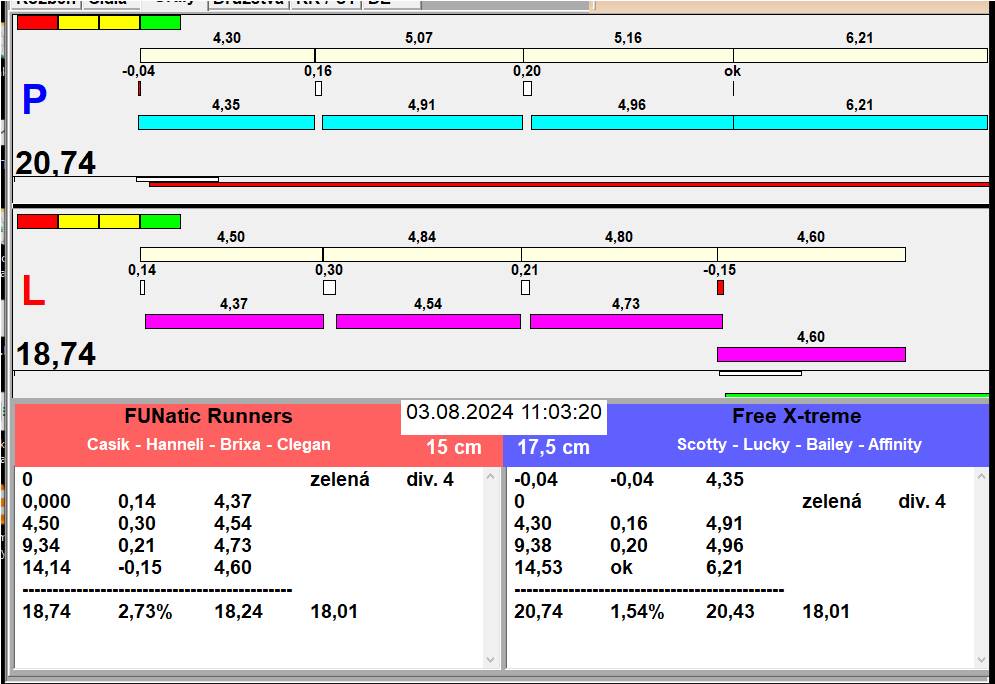The width and height of the screenshot is (995, 684).
Task: Click the 0,20 changeover marker in lane P
Action: point(527,89)
